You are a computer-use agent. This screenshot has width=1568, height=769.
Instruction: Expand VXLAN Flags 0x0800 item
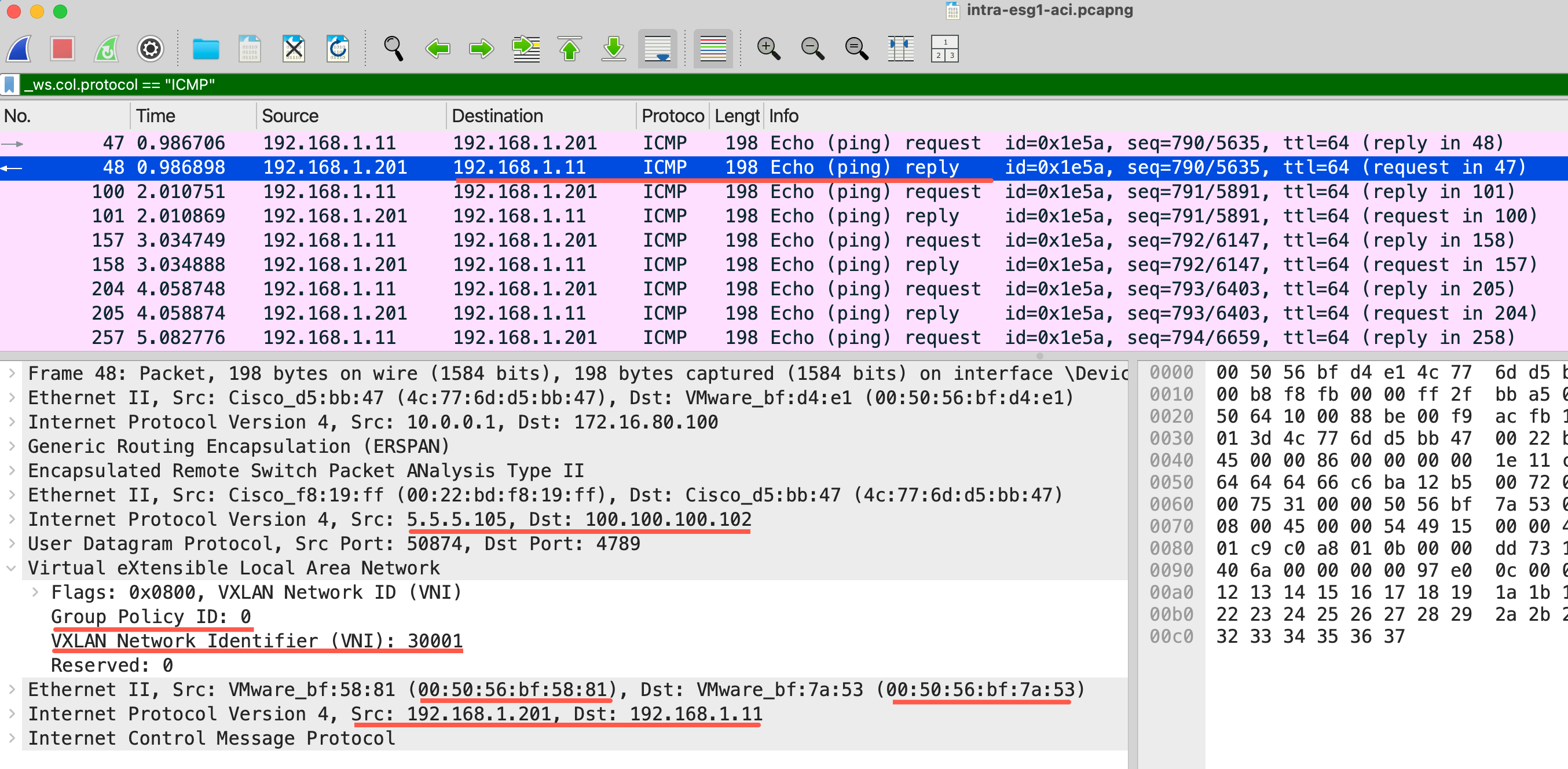click(x=35, y=592)
